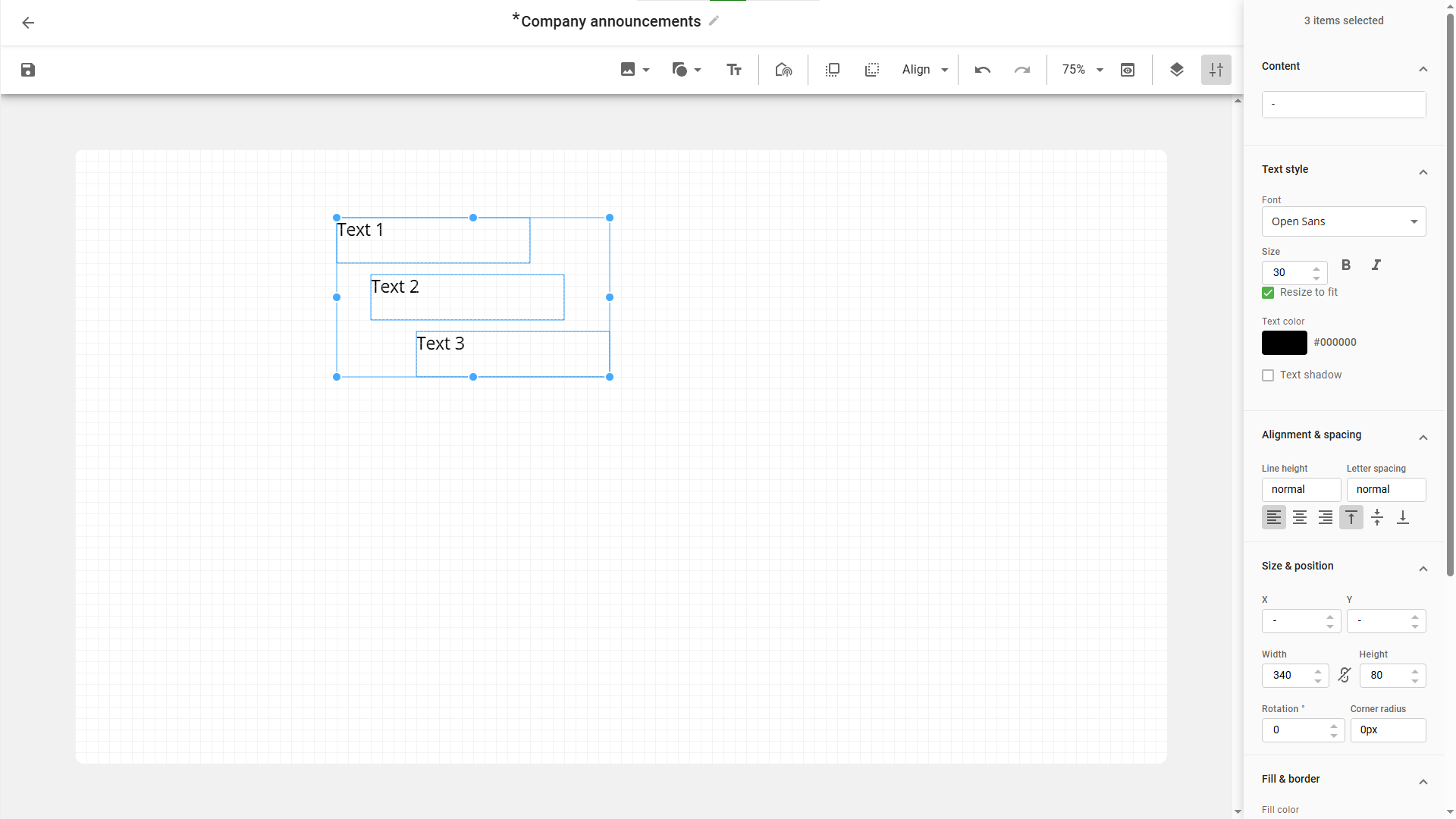Collapse the Size & position section
Viewport: 1456px width, 819px height.
pos(1423,569)
